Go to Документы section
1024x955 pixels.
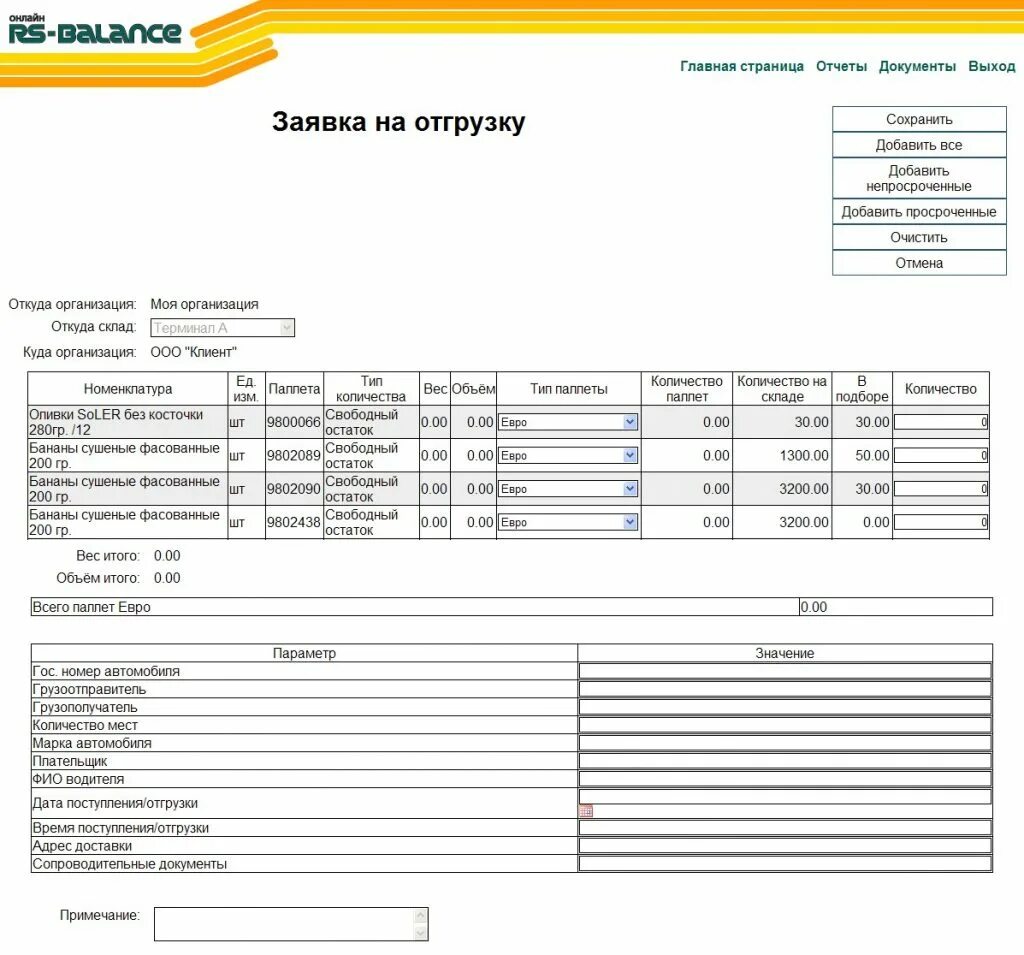pos(917,66)
